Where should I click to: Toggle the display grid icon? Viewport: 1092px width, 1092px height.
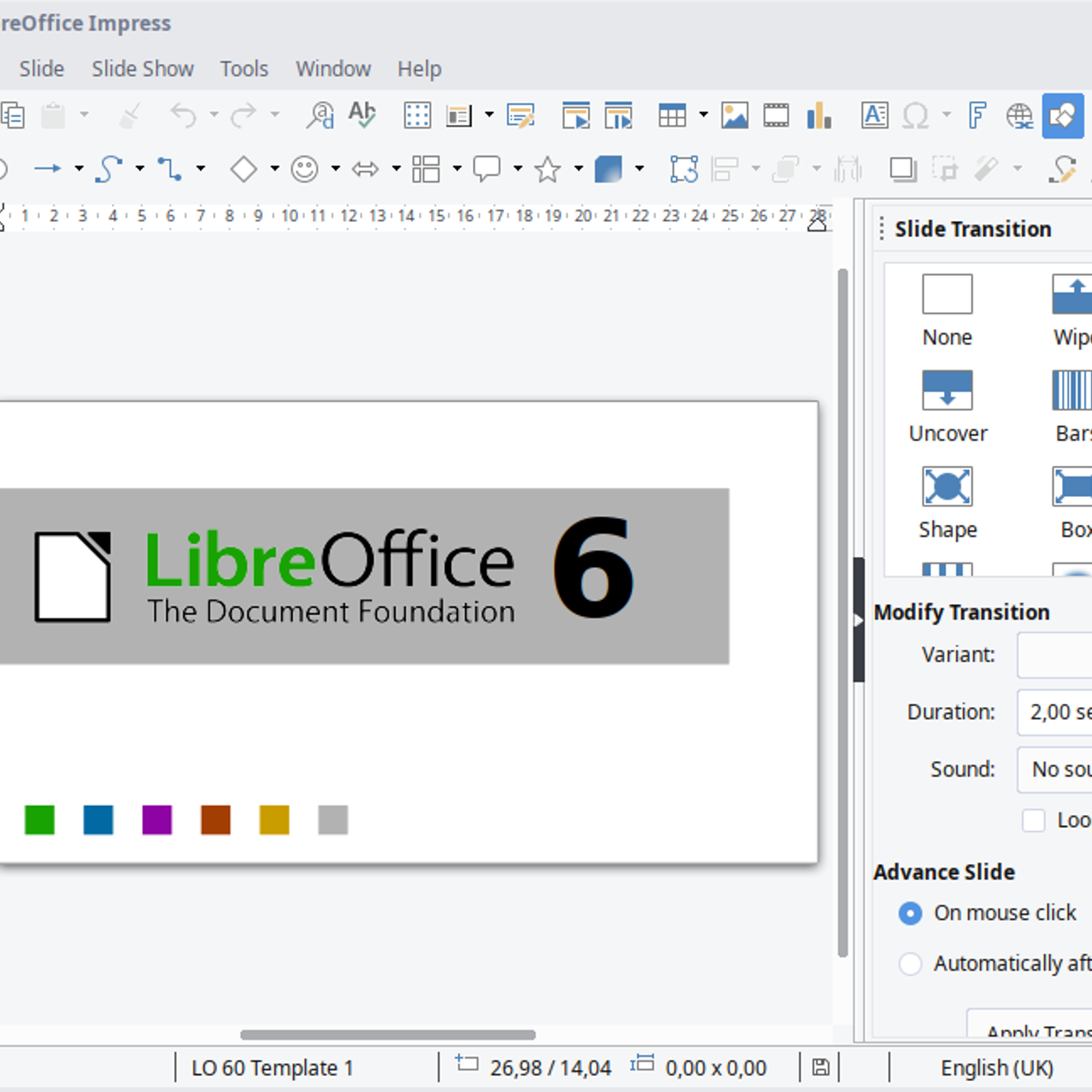pos(417,115)
